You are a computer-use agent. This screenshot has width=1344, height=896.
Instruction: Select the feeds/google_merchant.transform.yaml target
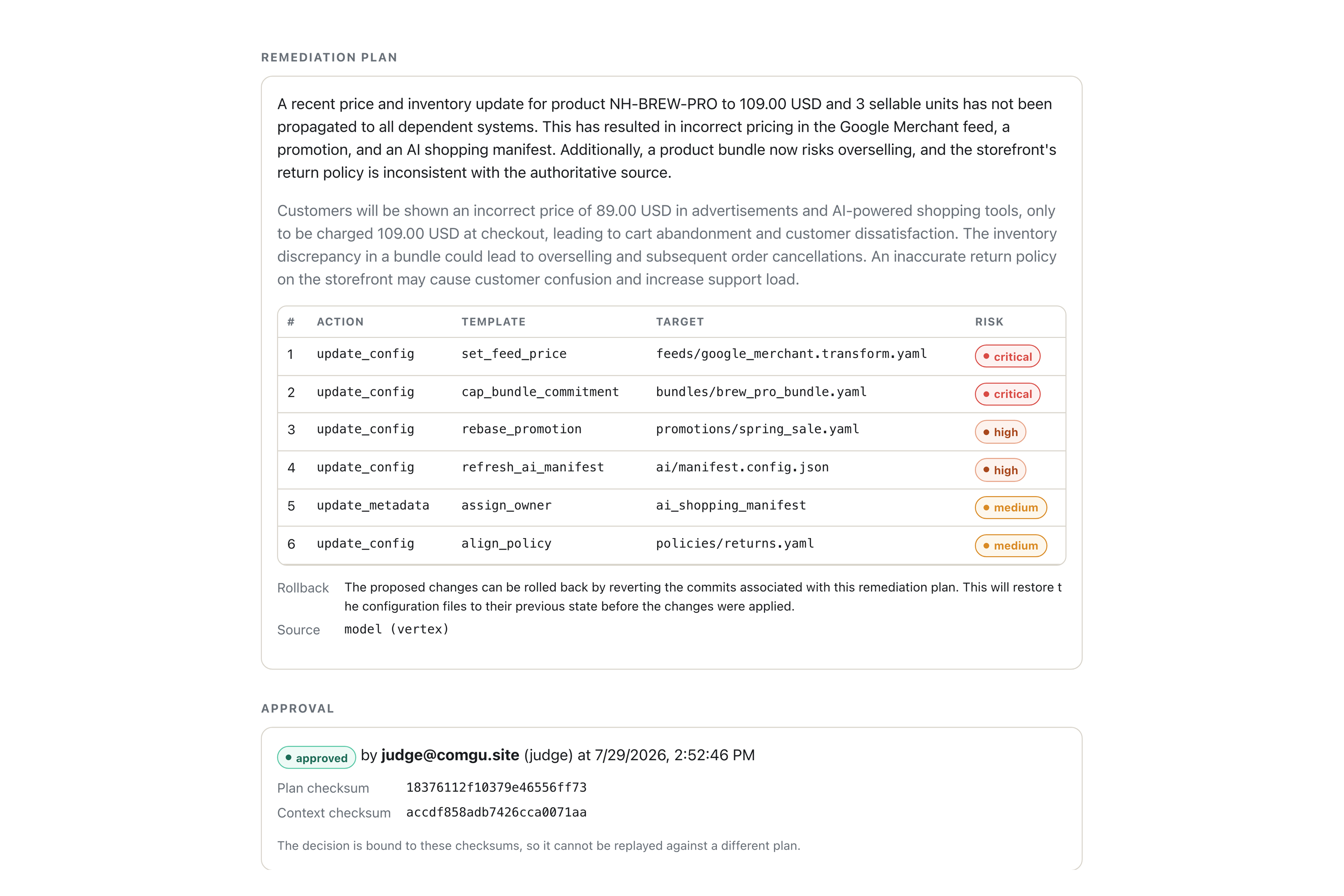click(791, 354)
